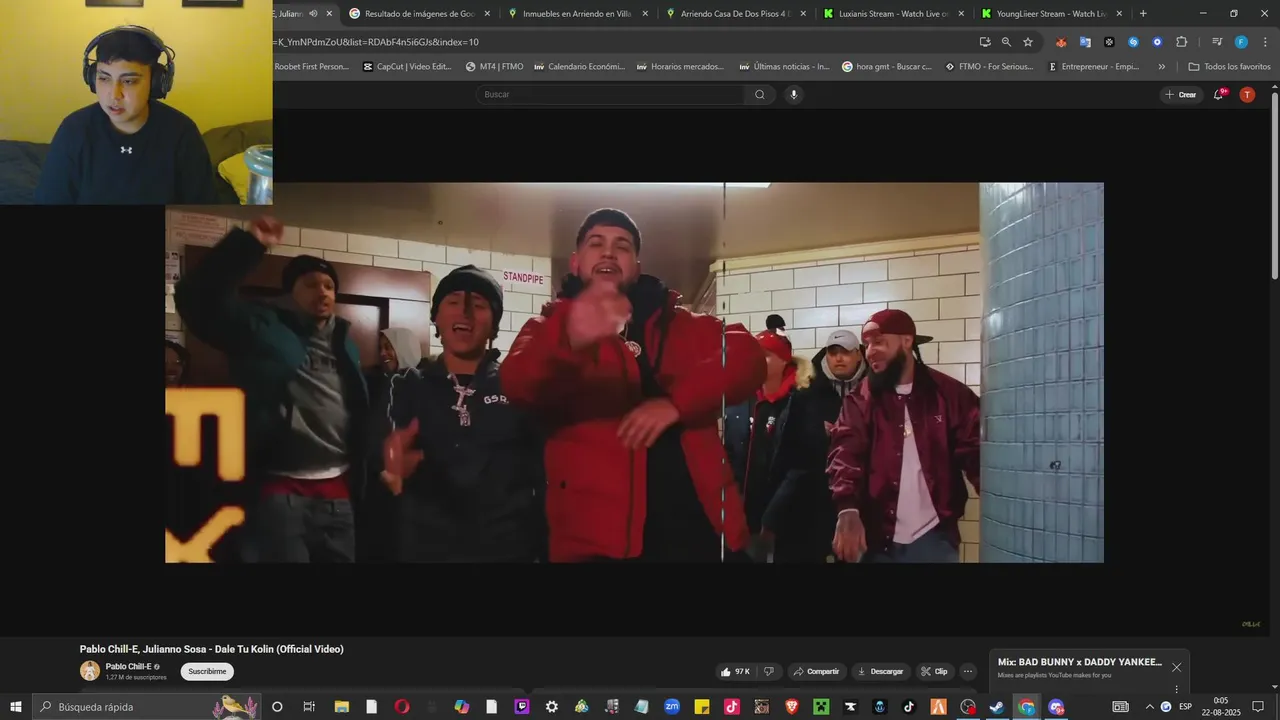This screenshot has width=1280, height=720.
Task: Open the Horarios mercados bookmark
Action: (x=681, y=67)
